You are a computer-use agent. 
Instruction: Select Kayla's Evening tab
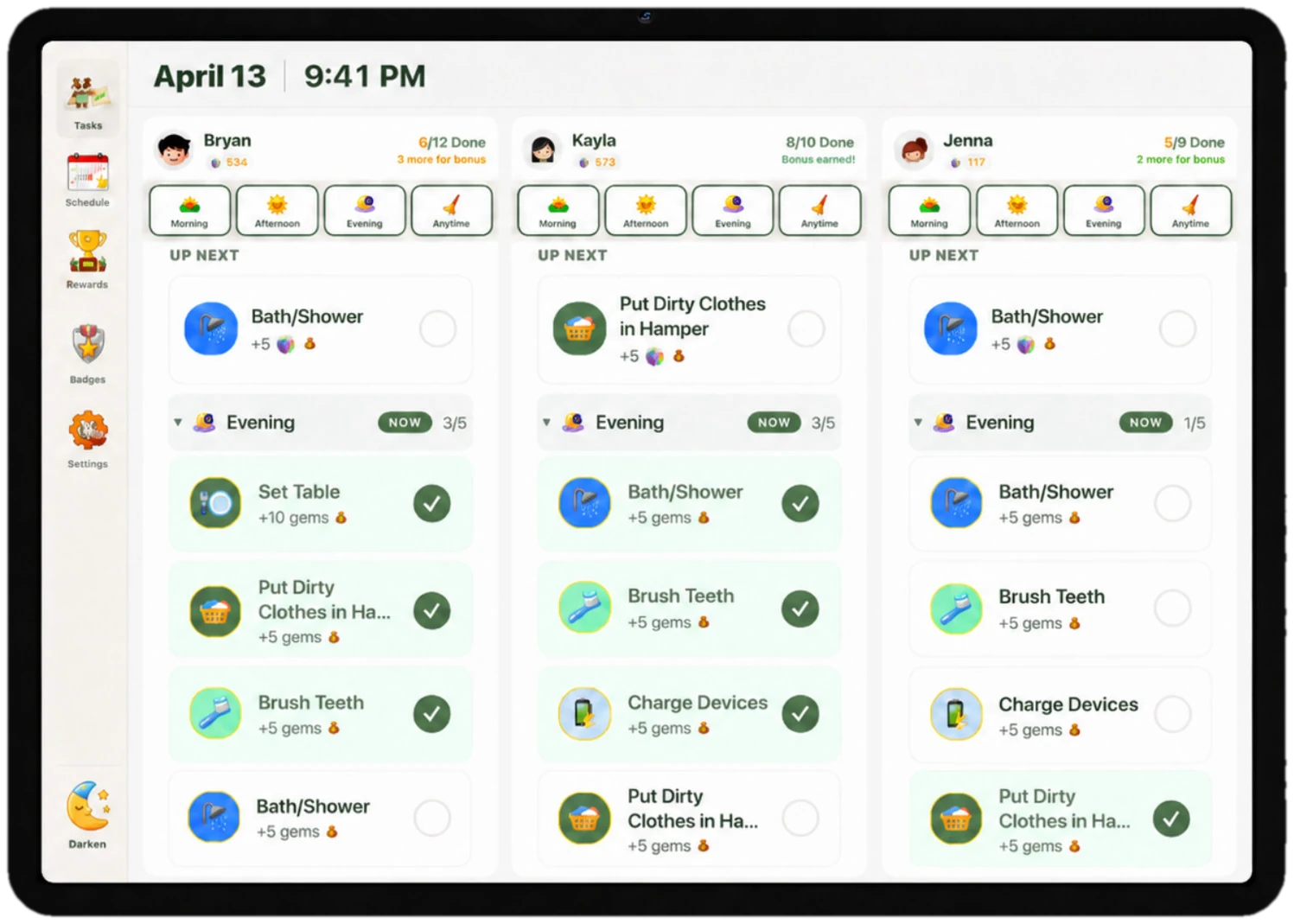point(733,210)
